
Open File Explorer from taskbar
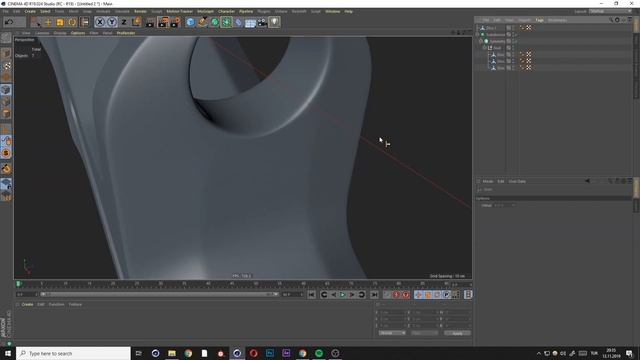pyautogui.click(x=172, y=353)
